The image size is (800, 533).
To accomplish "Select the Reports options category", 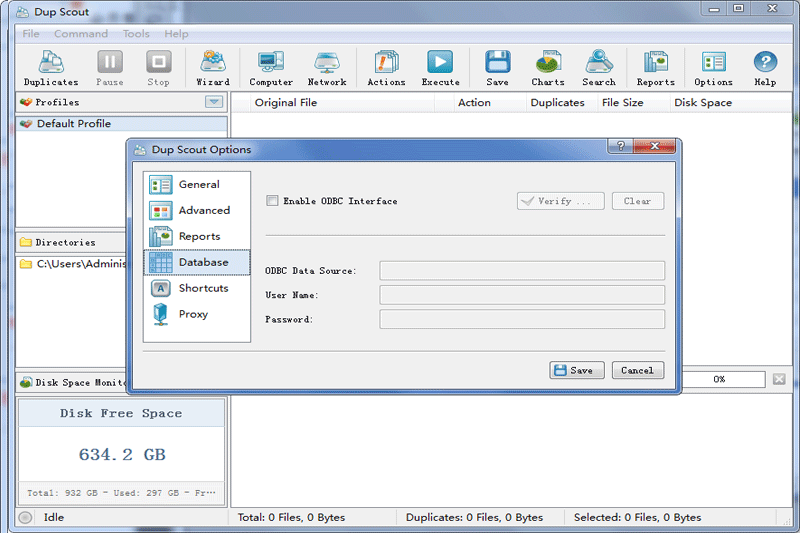I will click(197, 237).
